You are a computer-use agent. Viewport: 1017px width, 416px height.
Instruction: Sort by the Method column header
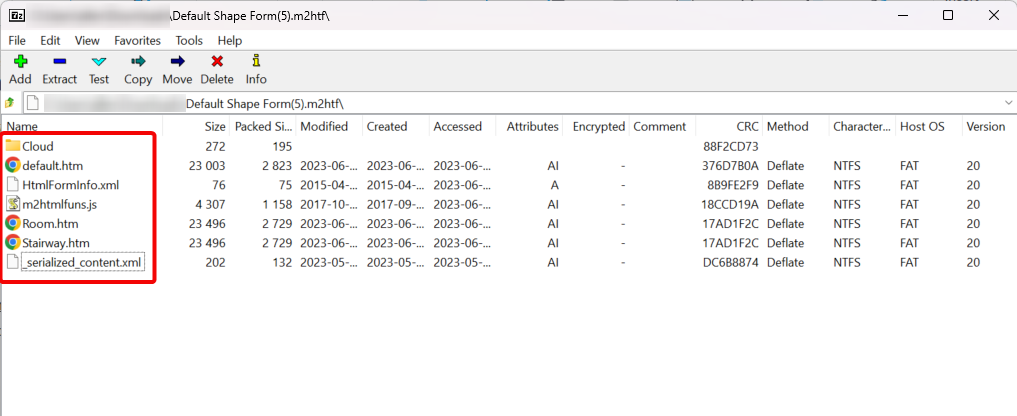796,127
